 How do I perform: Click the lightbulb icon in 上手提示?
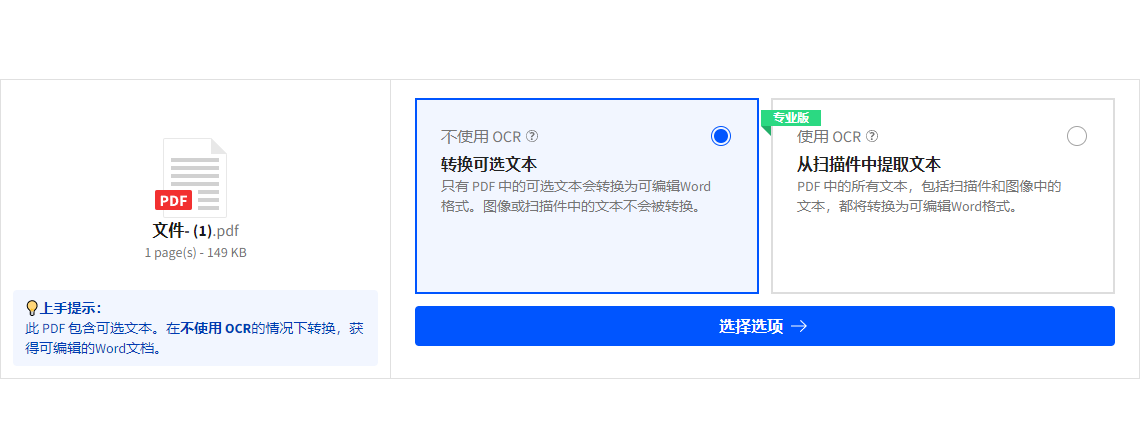32,308
